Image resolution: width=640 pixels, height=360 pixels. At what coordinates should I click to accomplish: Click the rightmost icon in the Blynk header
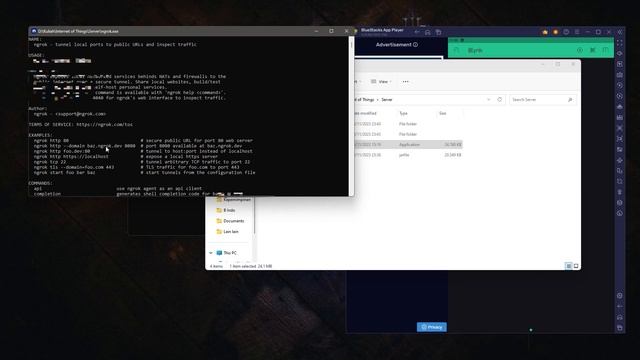[605, 50]
